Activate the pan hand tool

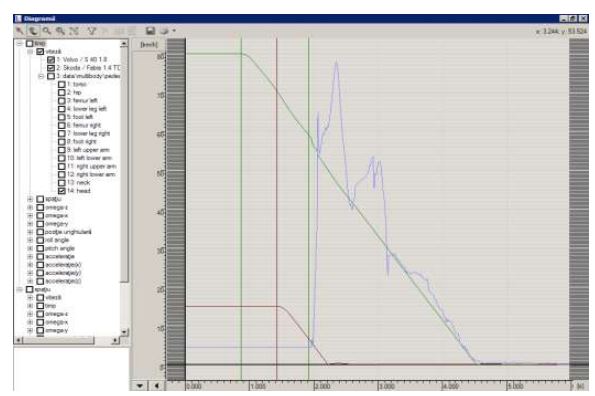pos(33,31)
